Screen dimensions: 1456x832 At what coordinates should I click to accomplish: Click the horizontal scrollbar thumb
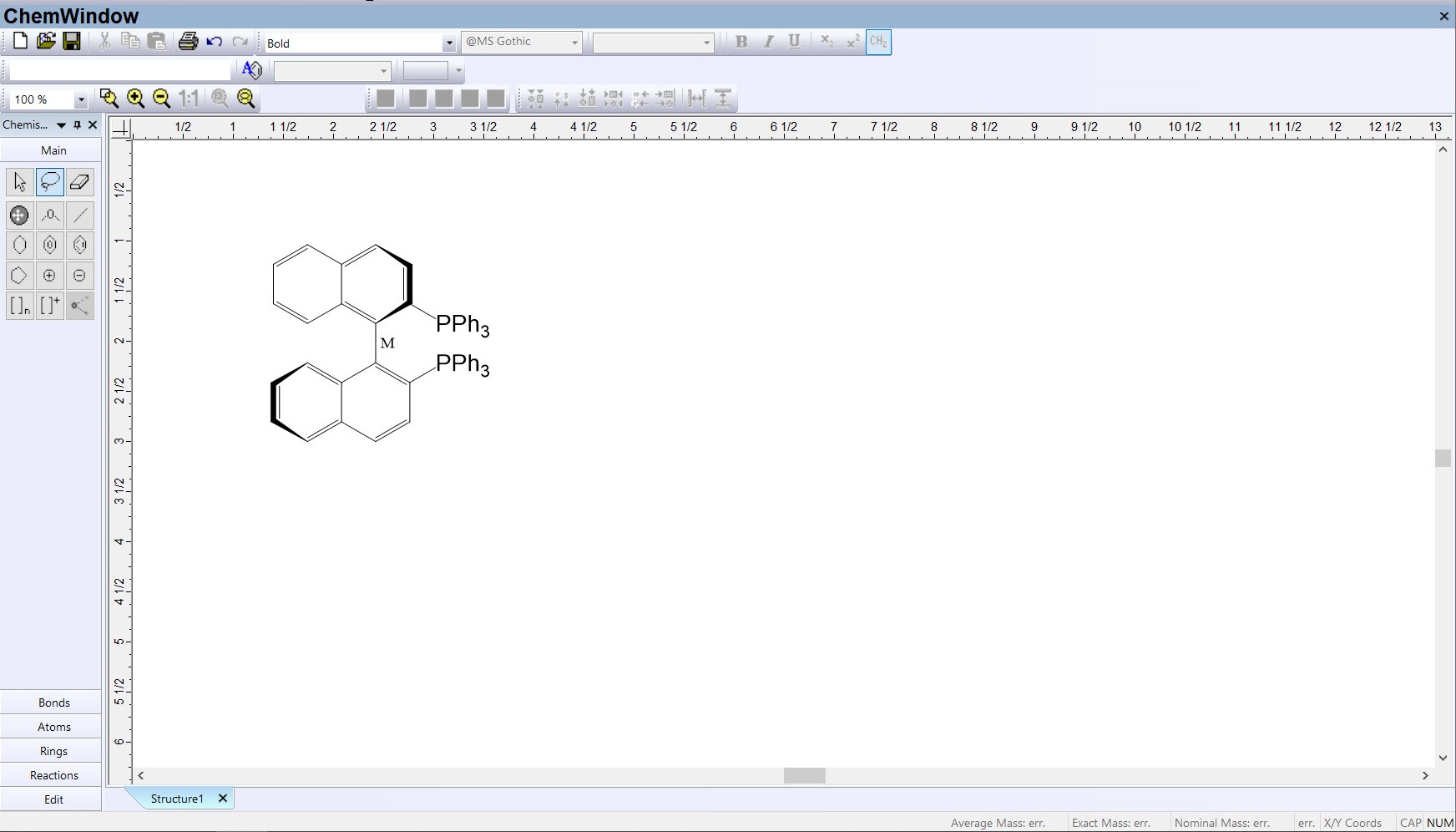[x=804, y=776]
